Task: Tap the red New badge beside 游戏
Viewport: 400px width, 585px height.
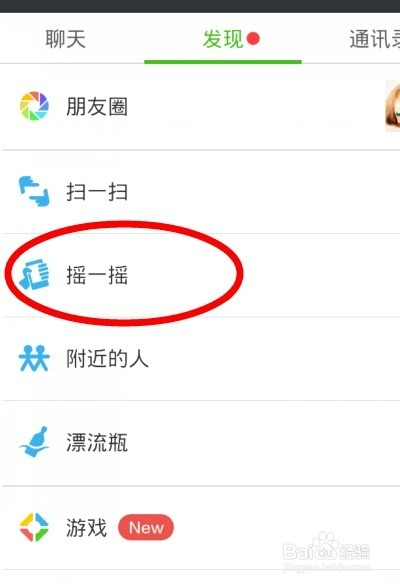Action: point(146,528)
